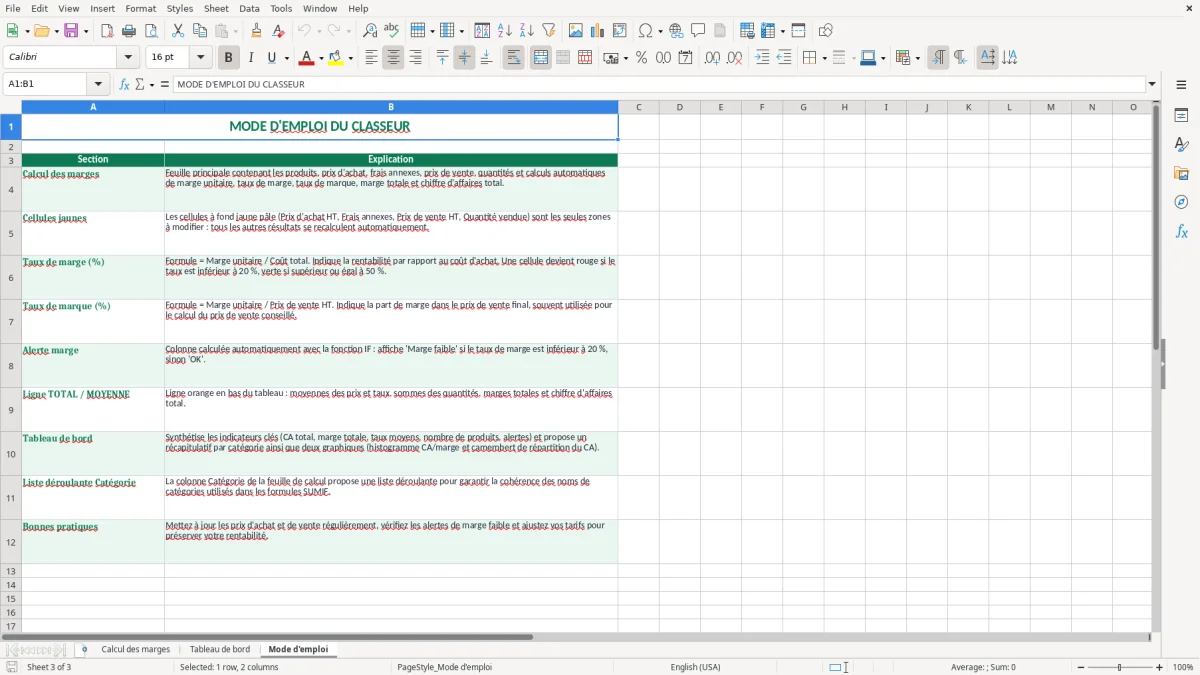1200x675 pixels.
Task: Open the Special Character dropdown arrow
Action: pyautogui.click(x=659, y=31)
